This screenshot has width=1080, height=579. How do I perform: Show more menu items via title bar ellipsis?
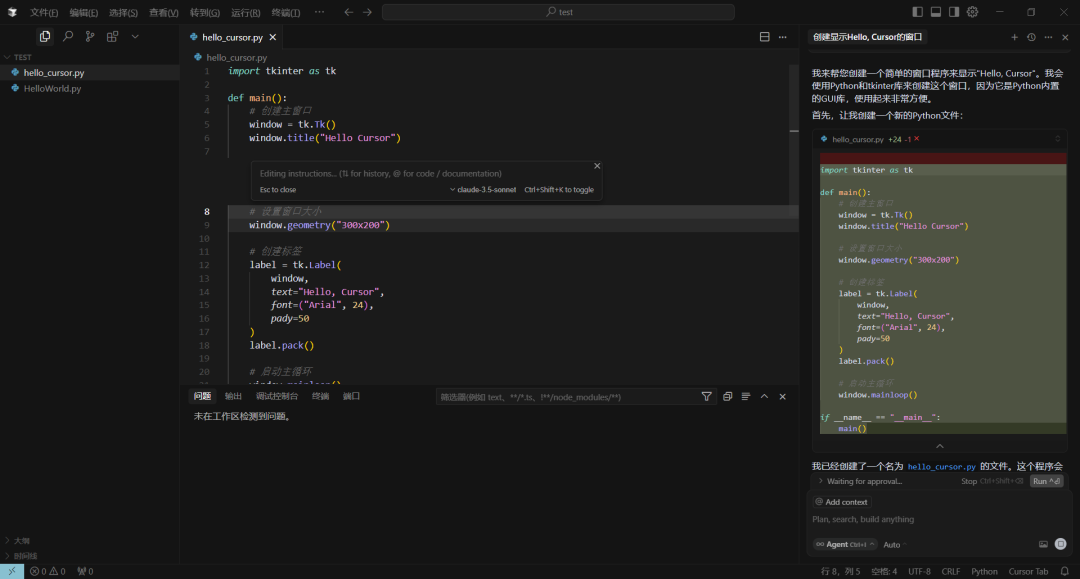[319, 12]
